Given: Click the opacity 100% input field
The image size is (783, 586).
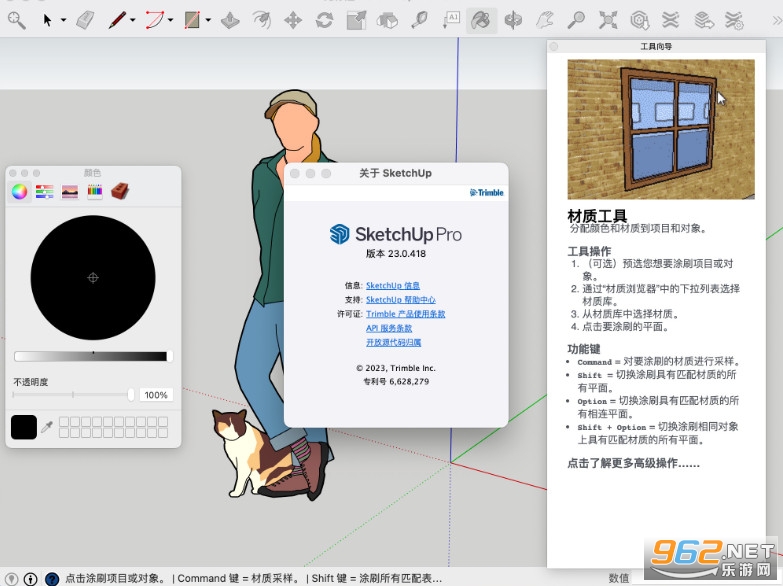Looking at the screenshot, I should point(156,395).
